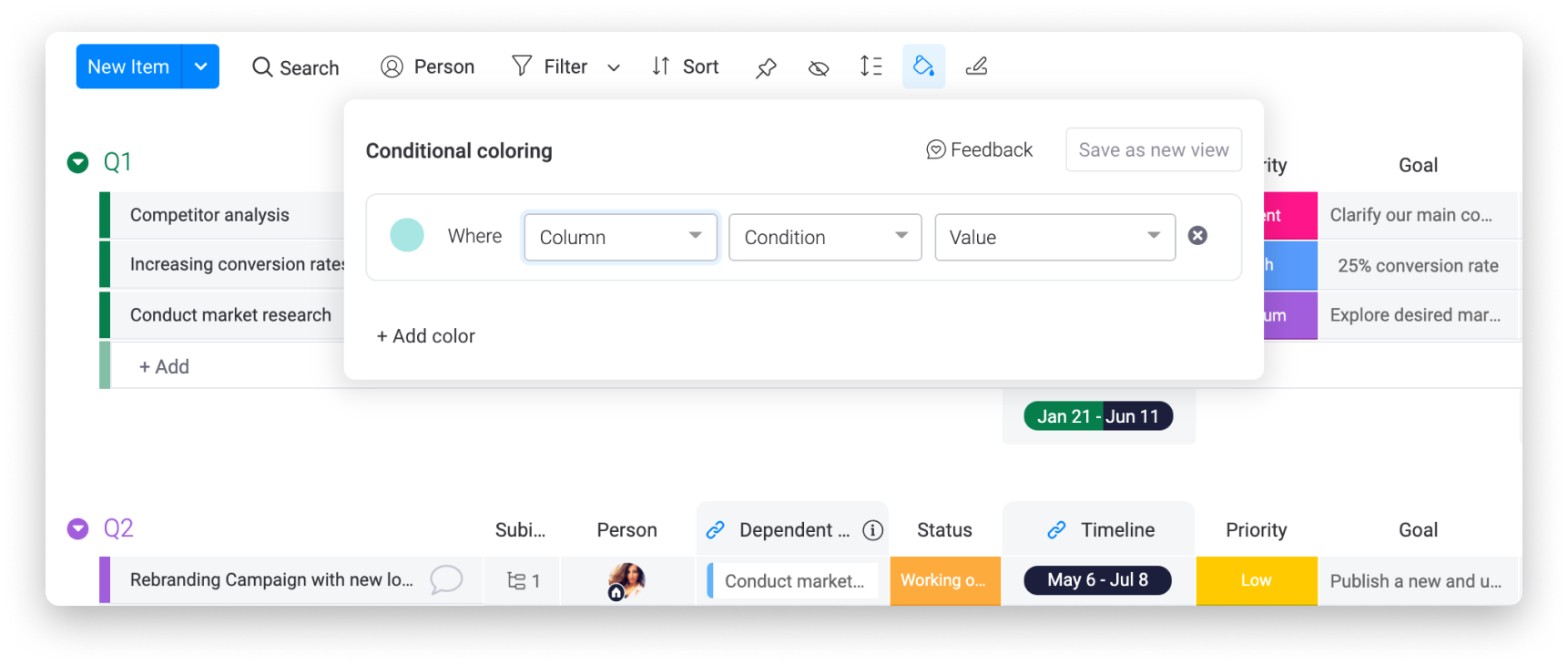Click the Q1 pink priority cell

coord(1290,216)
